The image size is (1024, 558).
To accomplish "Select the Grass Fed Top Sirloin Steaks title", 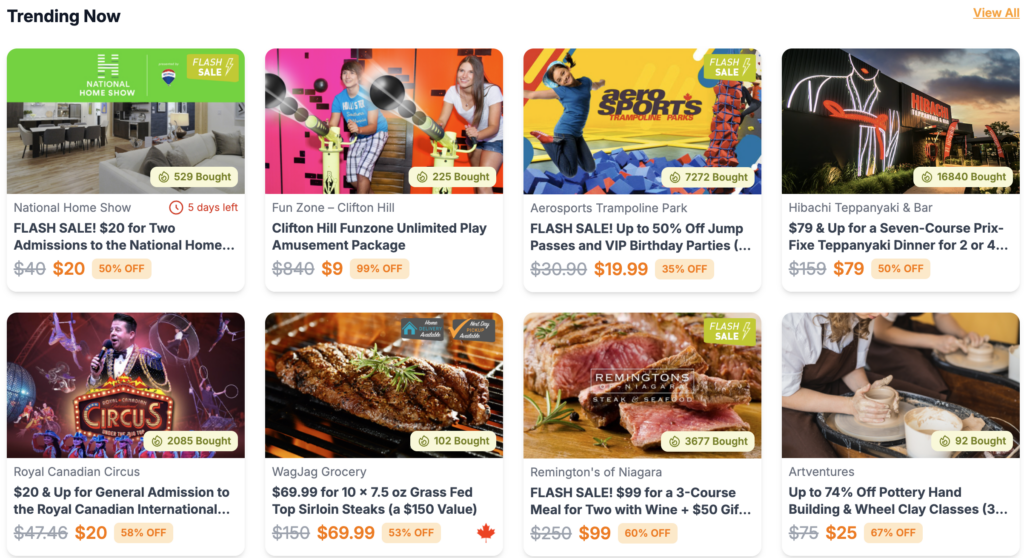I will 374,501.
